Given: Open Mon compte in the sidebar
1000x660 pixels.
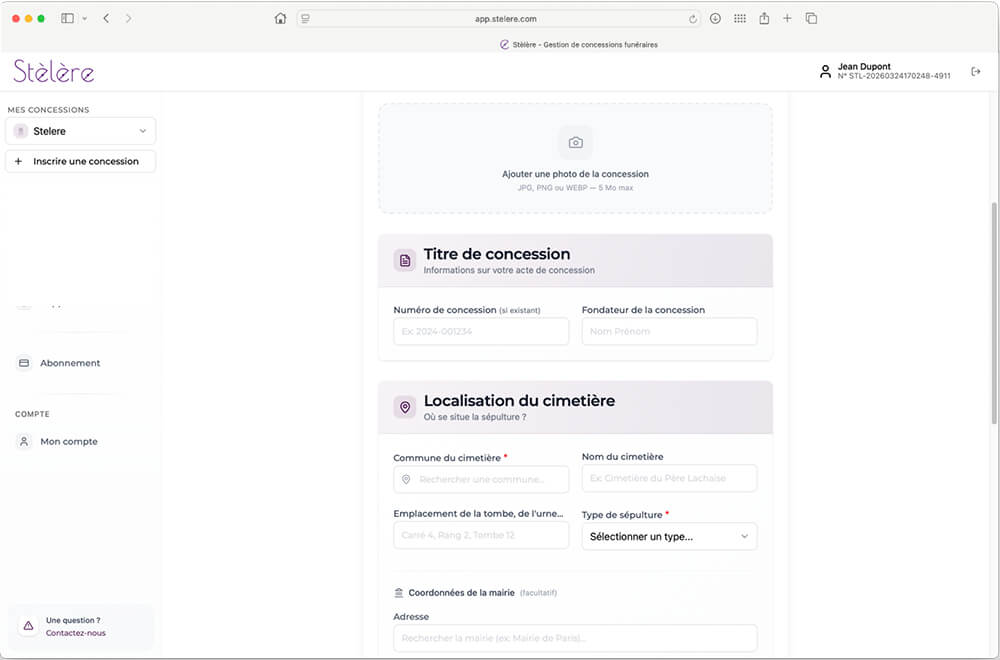Looking at the screenshot, I should pyautogui.click(x=69, y=441).
